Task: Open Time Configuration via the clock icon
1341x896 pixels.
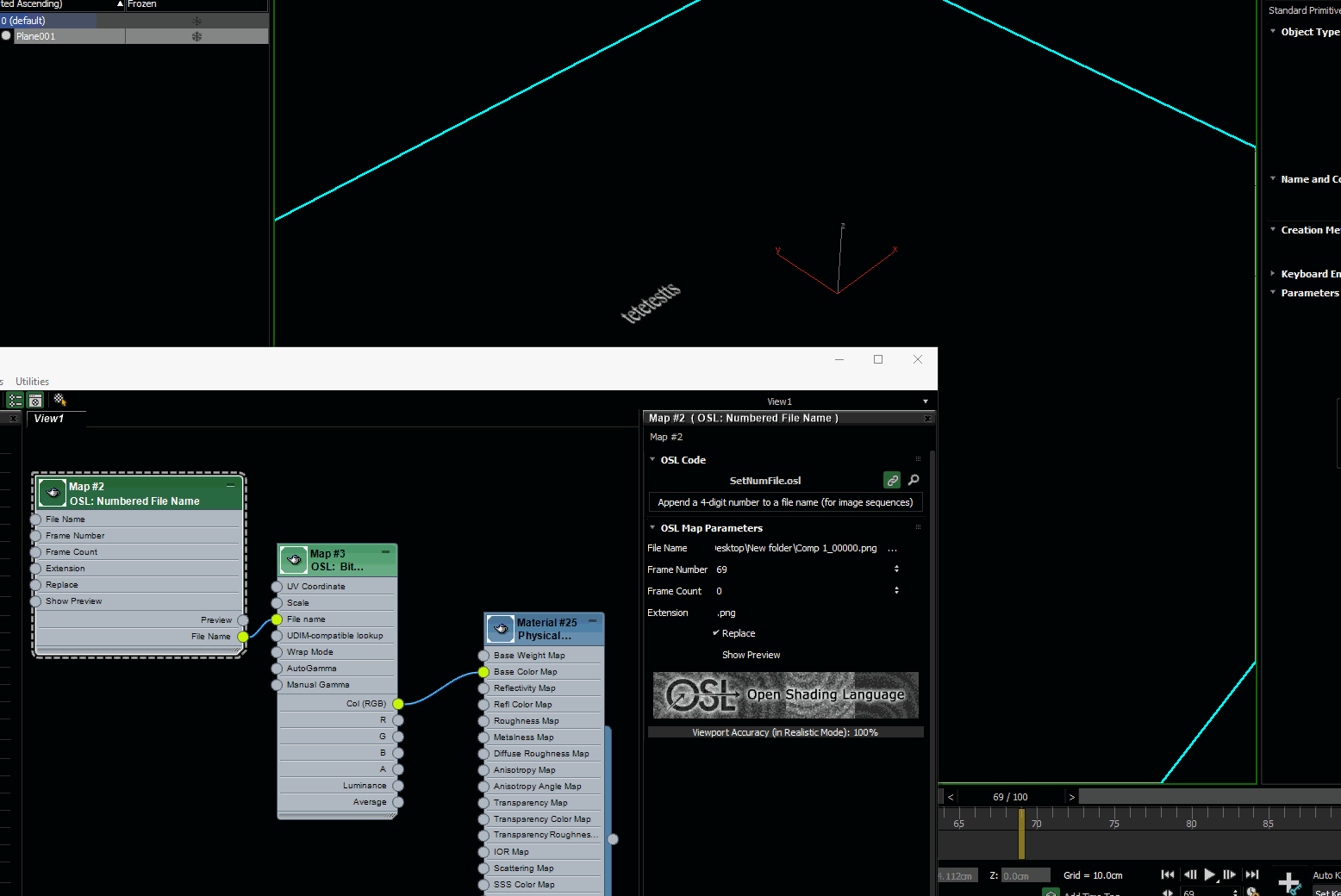Action: [x=1251, y=892]
